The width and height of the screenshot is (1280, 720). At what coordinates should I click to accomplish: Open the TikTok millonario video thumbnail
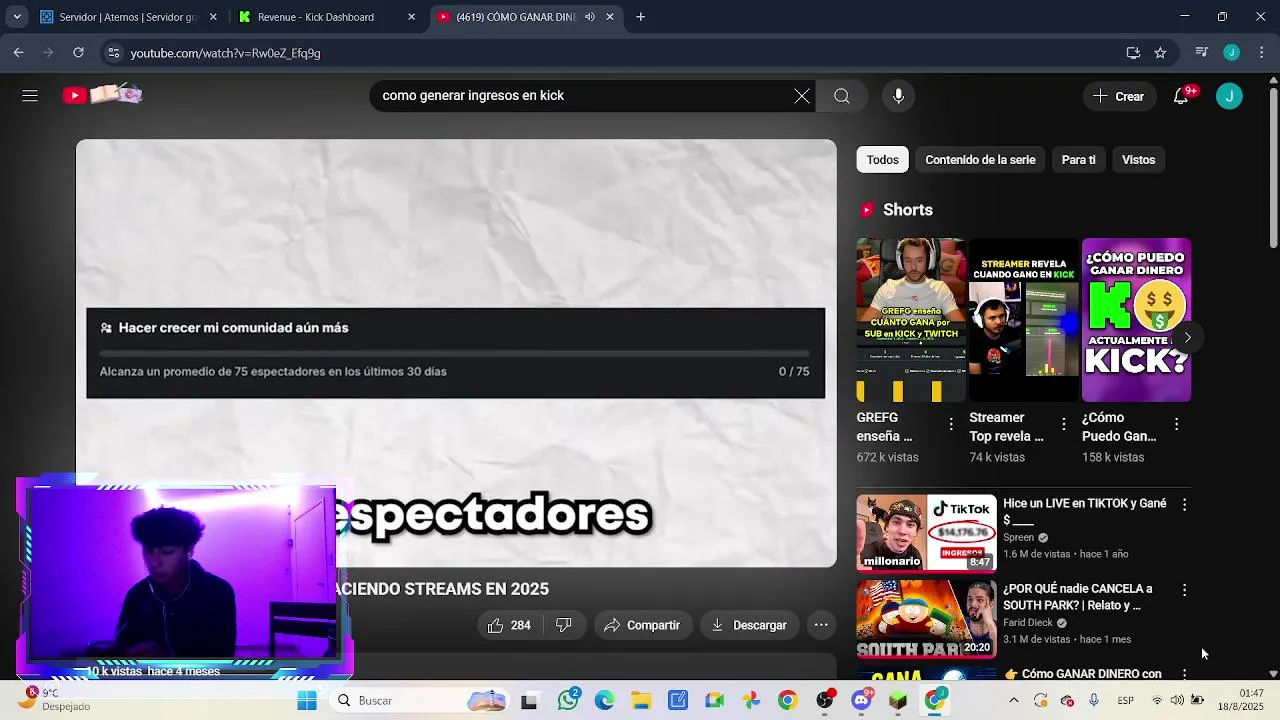pos(926,532)
